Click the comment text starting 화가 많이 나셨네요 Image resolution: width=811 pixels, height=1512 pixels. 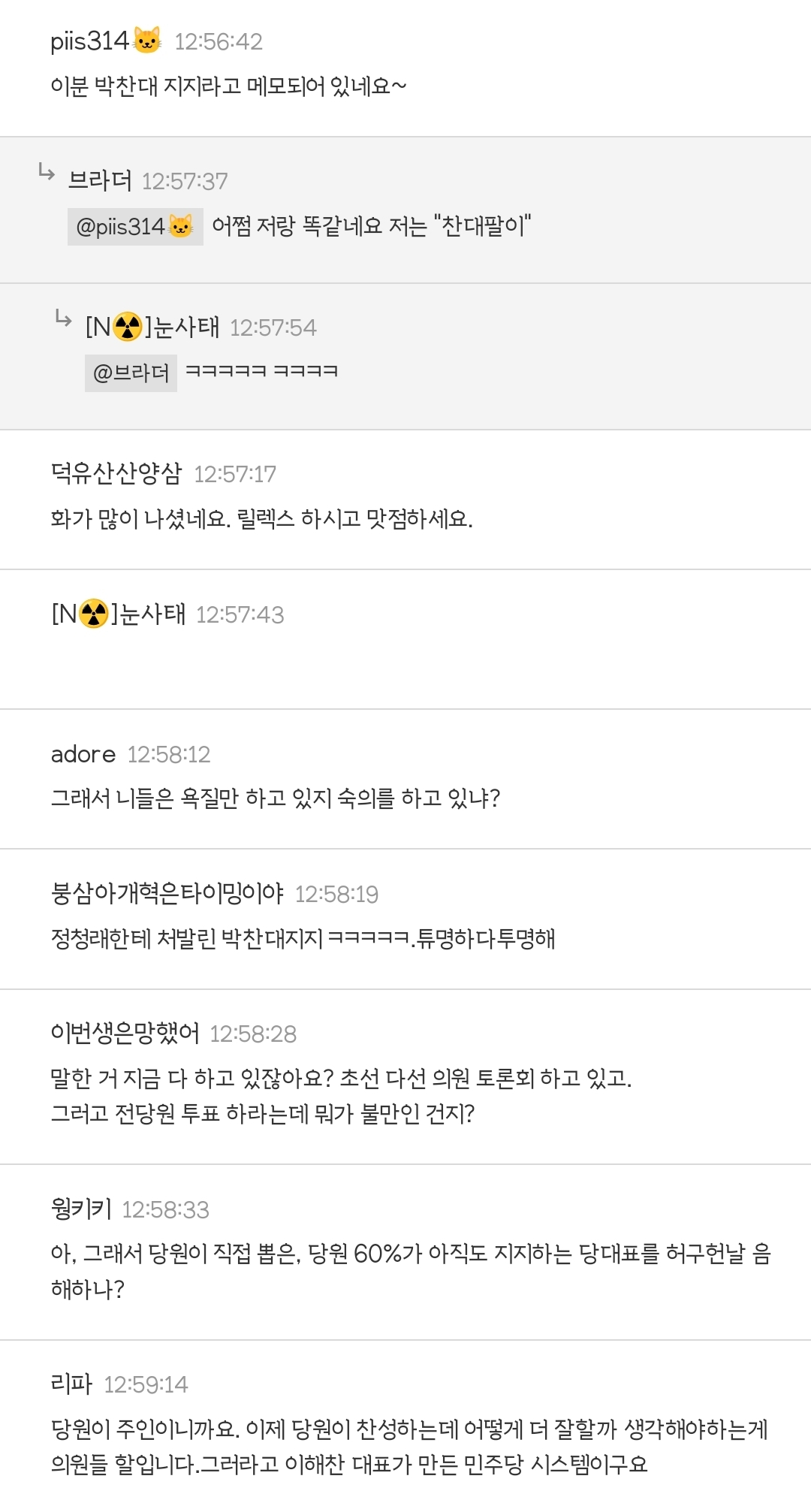(261, 519)
